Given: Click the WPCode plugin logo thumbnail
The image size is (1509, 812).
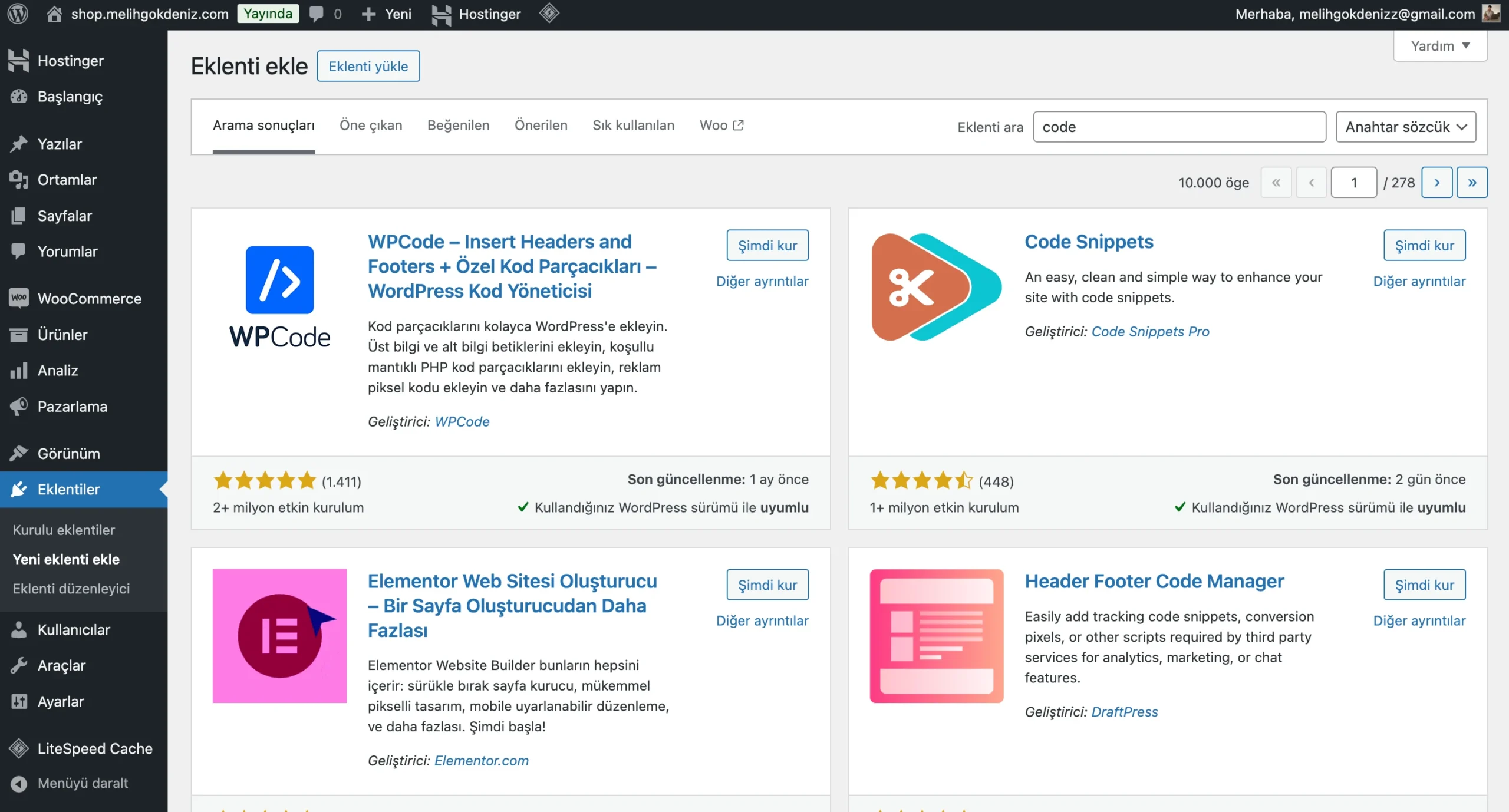Looking at the screenshot, I should pos(279,296).
